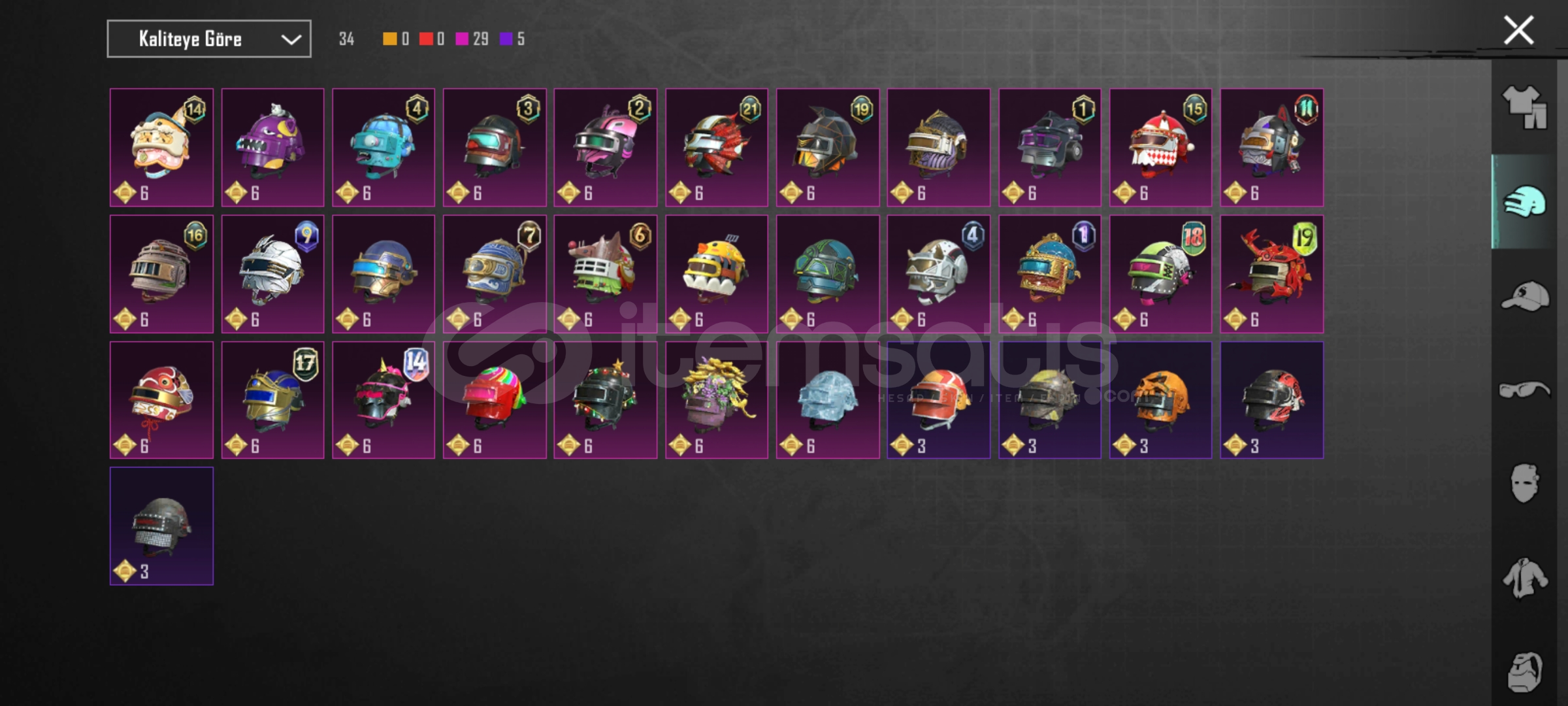Viewport: 1568px width, 706px height.
Task: Filter by pink quality swatch showing 29
Action: coord(472,39)
